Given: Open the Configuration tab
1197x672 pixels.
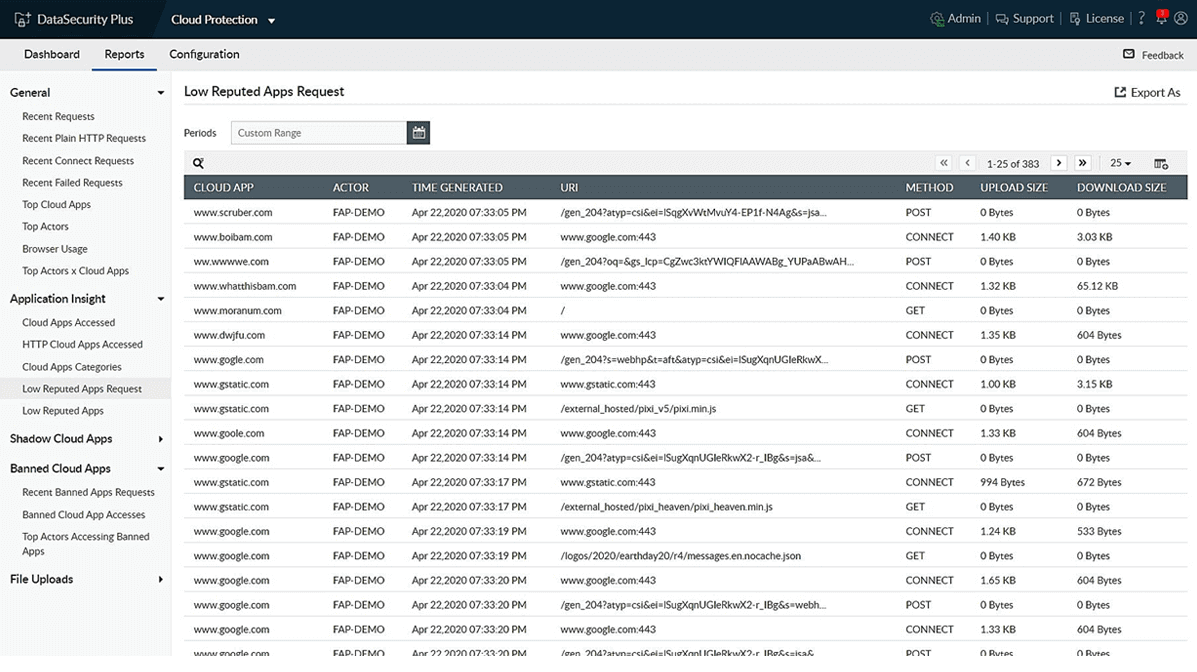Looking at the screenshot, I should click(x=204, y=54).
